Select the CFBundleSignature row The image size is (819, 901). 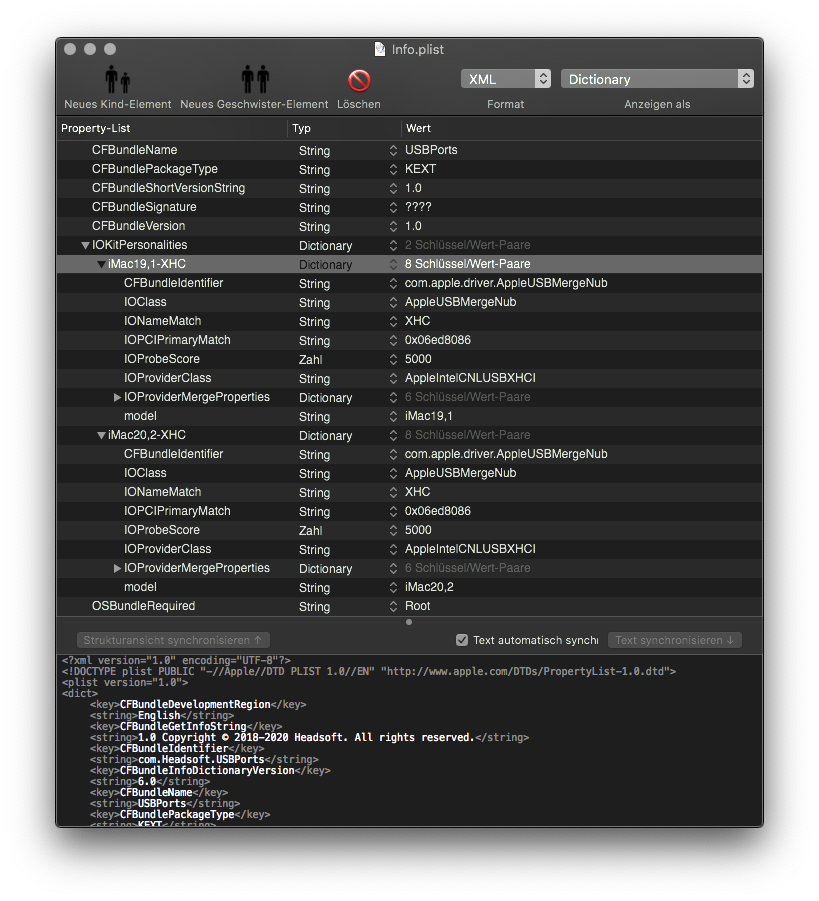[144, 207]
